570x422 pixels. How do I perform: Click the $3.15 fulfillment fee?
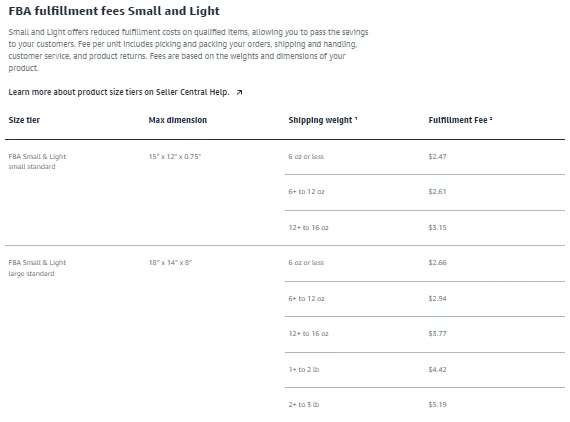(437, 228)
